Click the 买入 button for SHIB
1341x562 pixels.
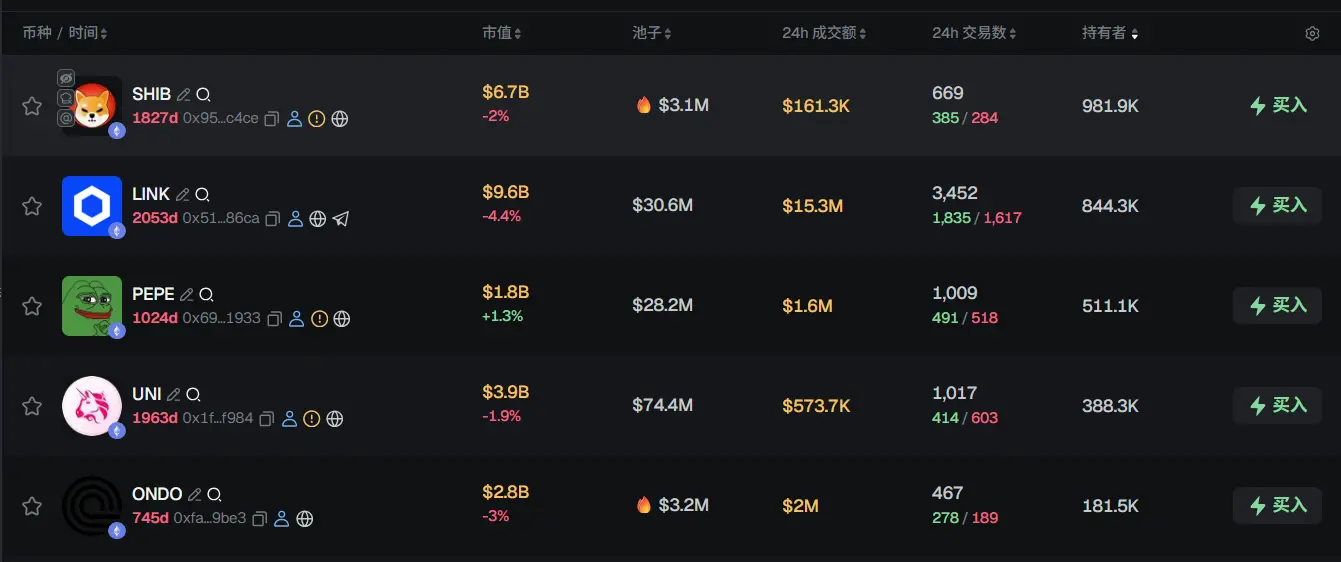point(1277,106)
